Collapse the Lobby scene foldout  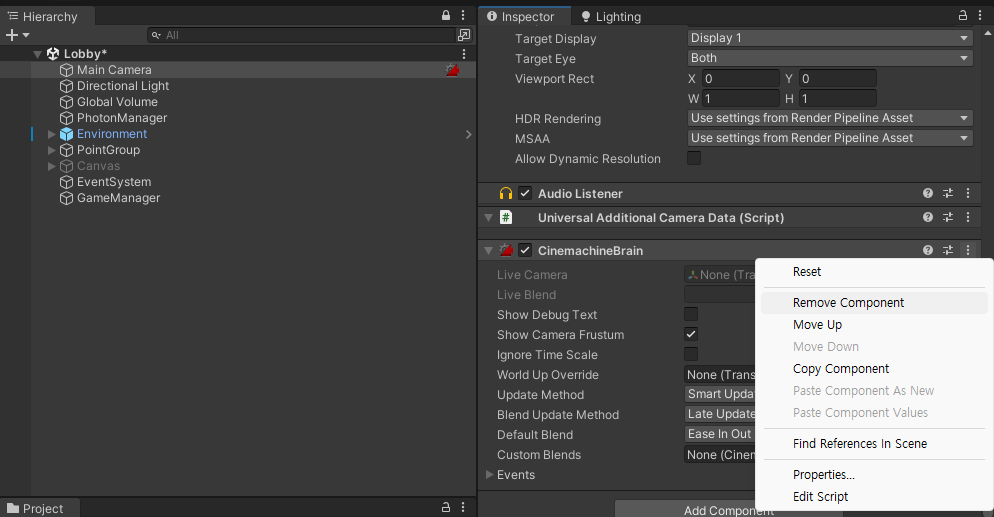37,54
